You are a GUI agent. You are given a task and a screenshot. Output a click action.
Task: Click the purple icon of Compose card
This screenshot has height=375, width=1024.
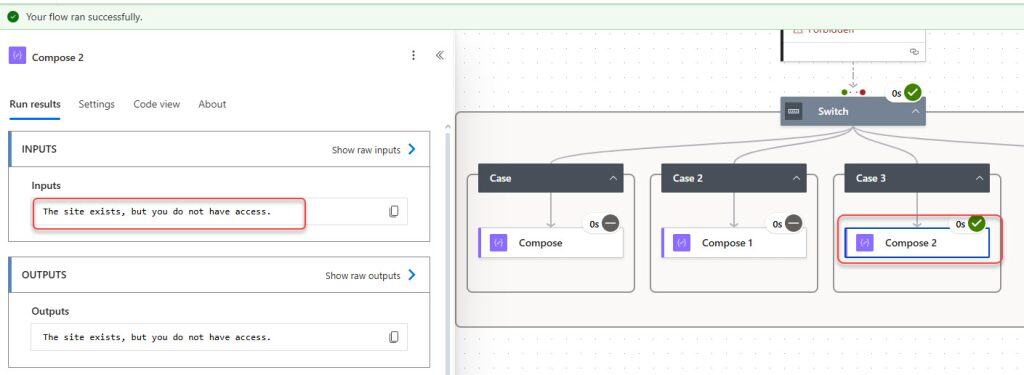tap(498, 242)
